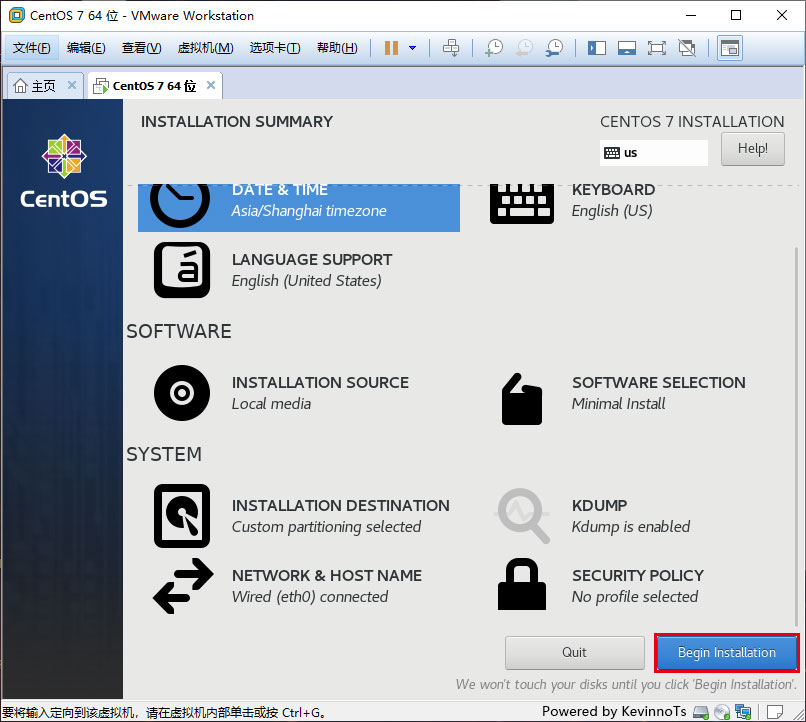Screen dimensions: 806x722
Task: Click SECURITY POLICY label
Action: tap(638, 576)
